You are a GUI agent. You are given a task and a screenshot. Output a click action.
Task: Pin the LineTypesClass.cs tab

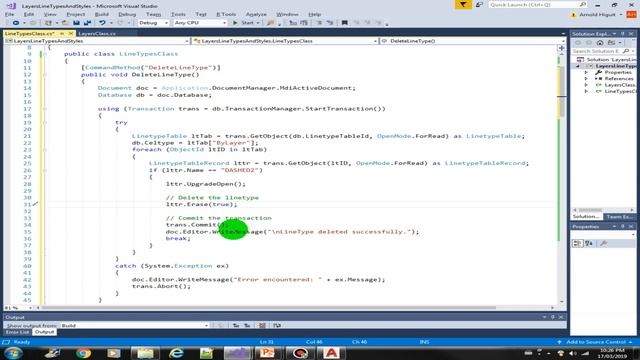coord(62,33)
